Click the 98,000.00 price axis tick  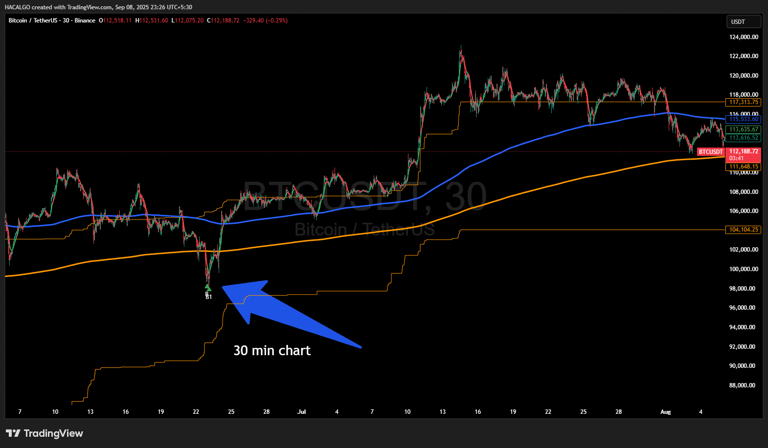pos(744,289)
